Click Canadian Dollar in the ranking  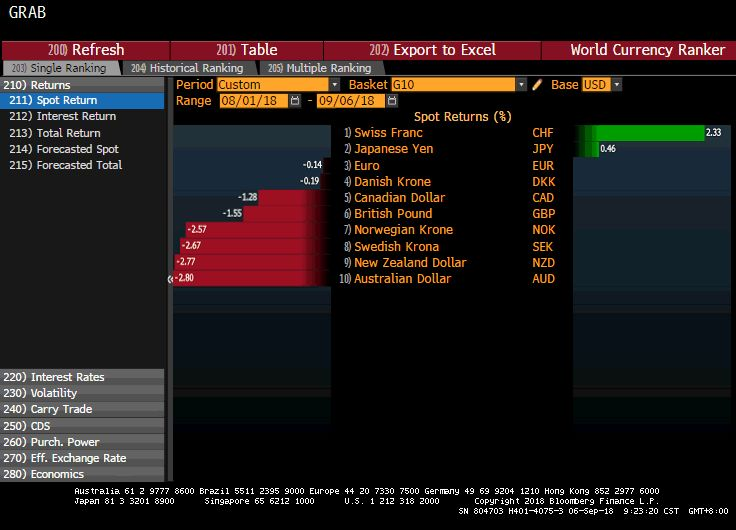pyautogui.click(x=399, y=198)
